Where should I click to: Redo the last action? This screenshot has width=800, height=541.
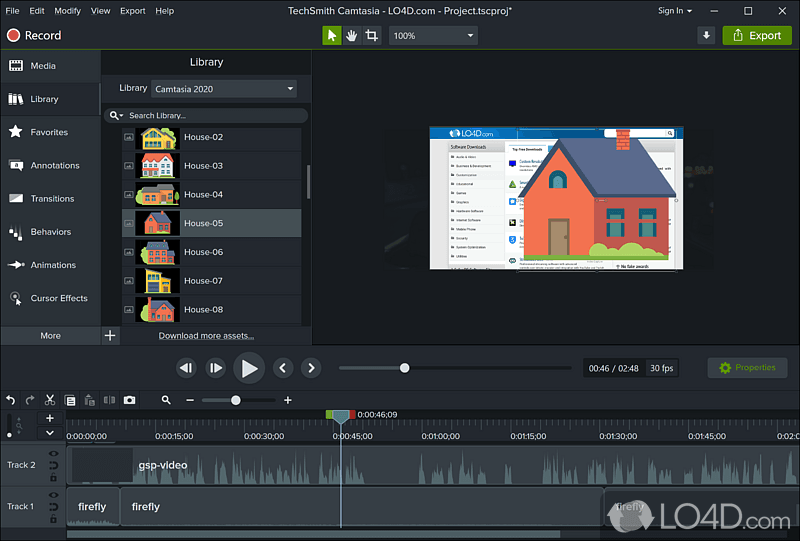(30, 400)
